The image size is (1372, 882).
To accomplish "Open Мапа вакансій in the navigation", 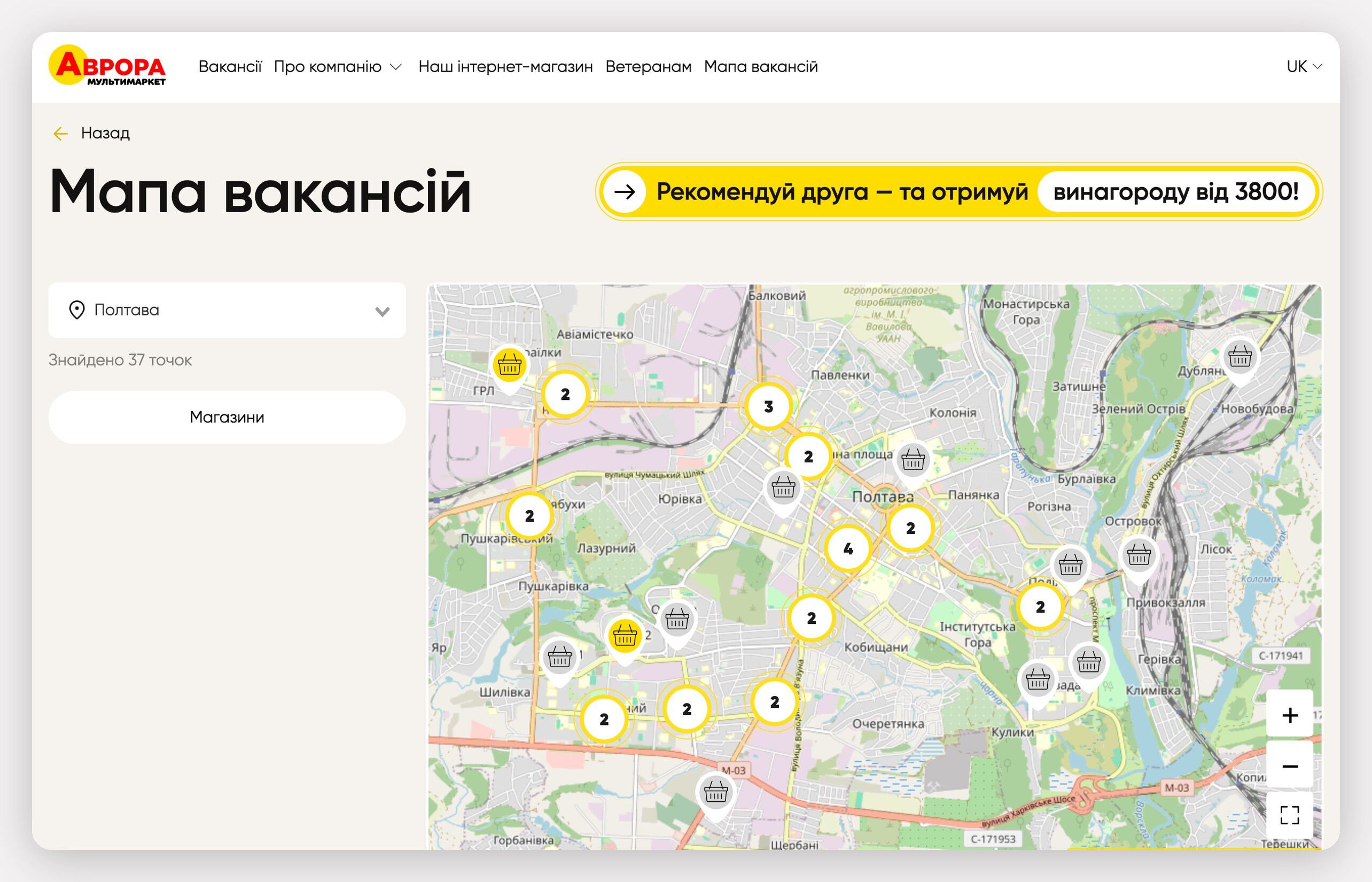I will click(761, 66).
